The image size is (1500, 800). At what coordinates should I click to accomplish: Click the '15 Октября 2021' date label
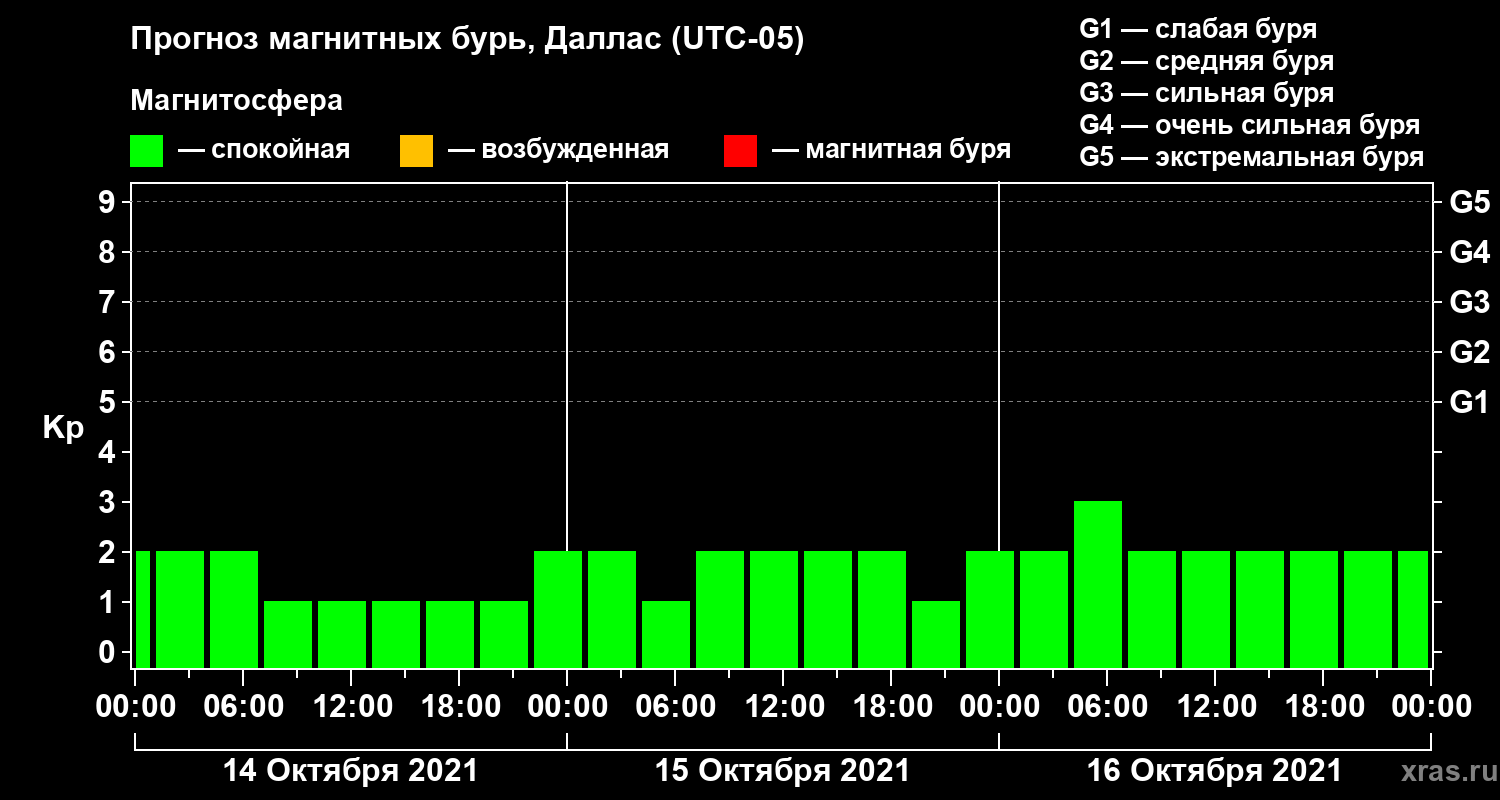point(782,771)
